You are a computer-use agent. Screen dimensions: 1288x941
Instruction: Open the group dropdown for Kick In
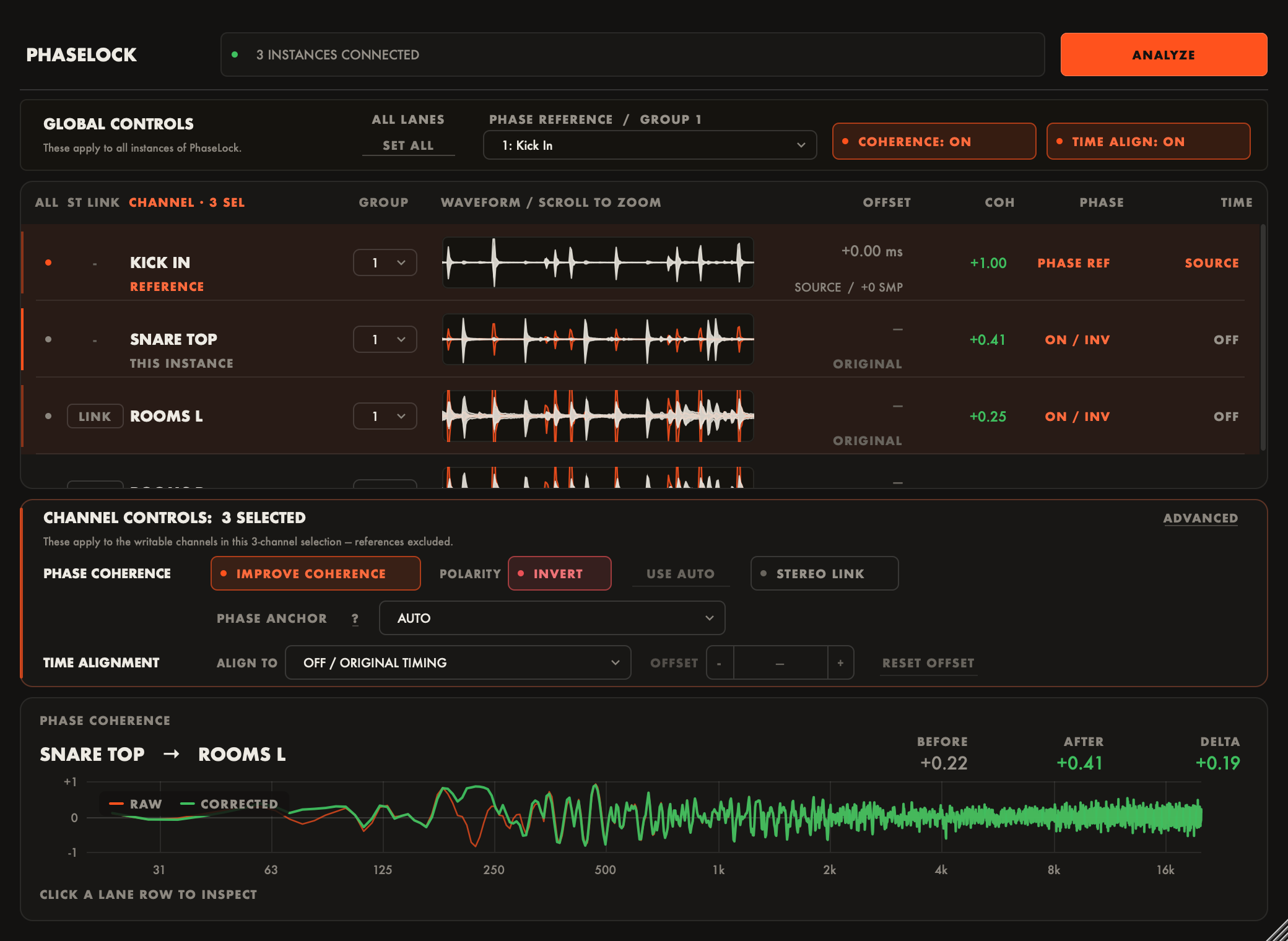385,262
